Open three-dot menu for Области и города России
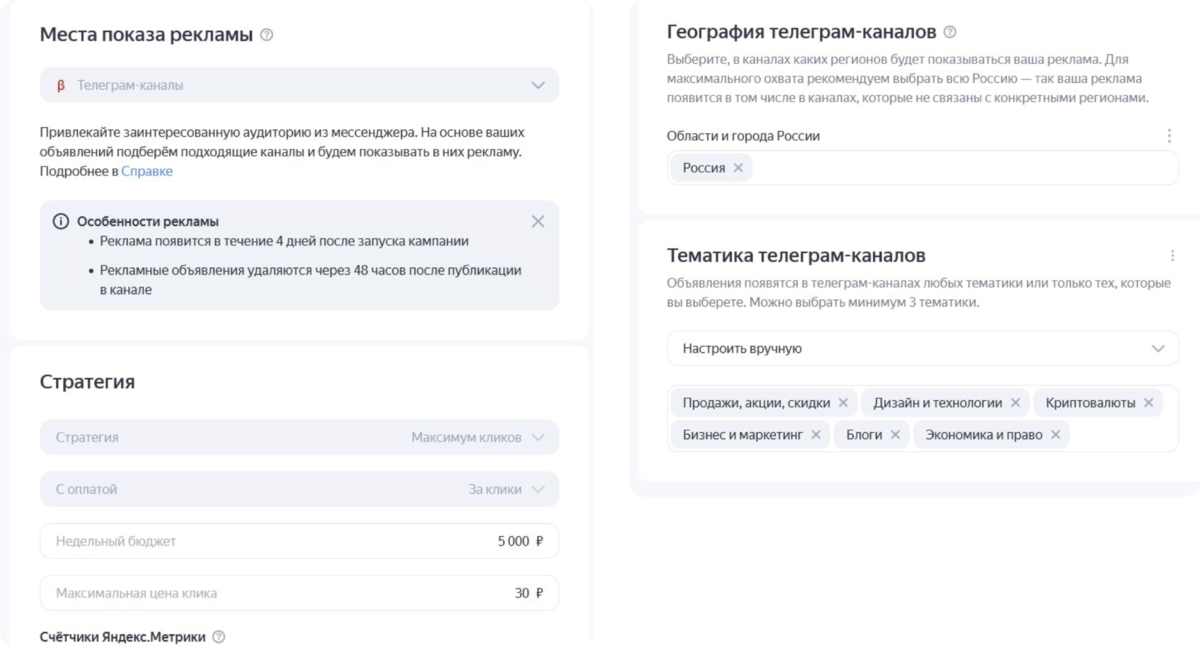 coord(1169,136)
